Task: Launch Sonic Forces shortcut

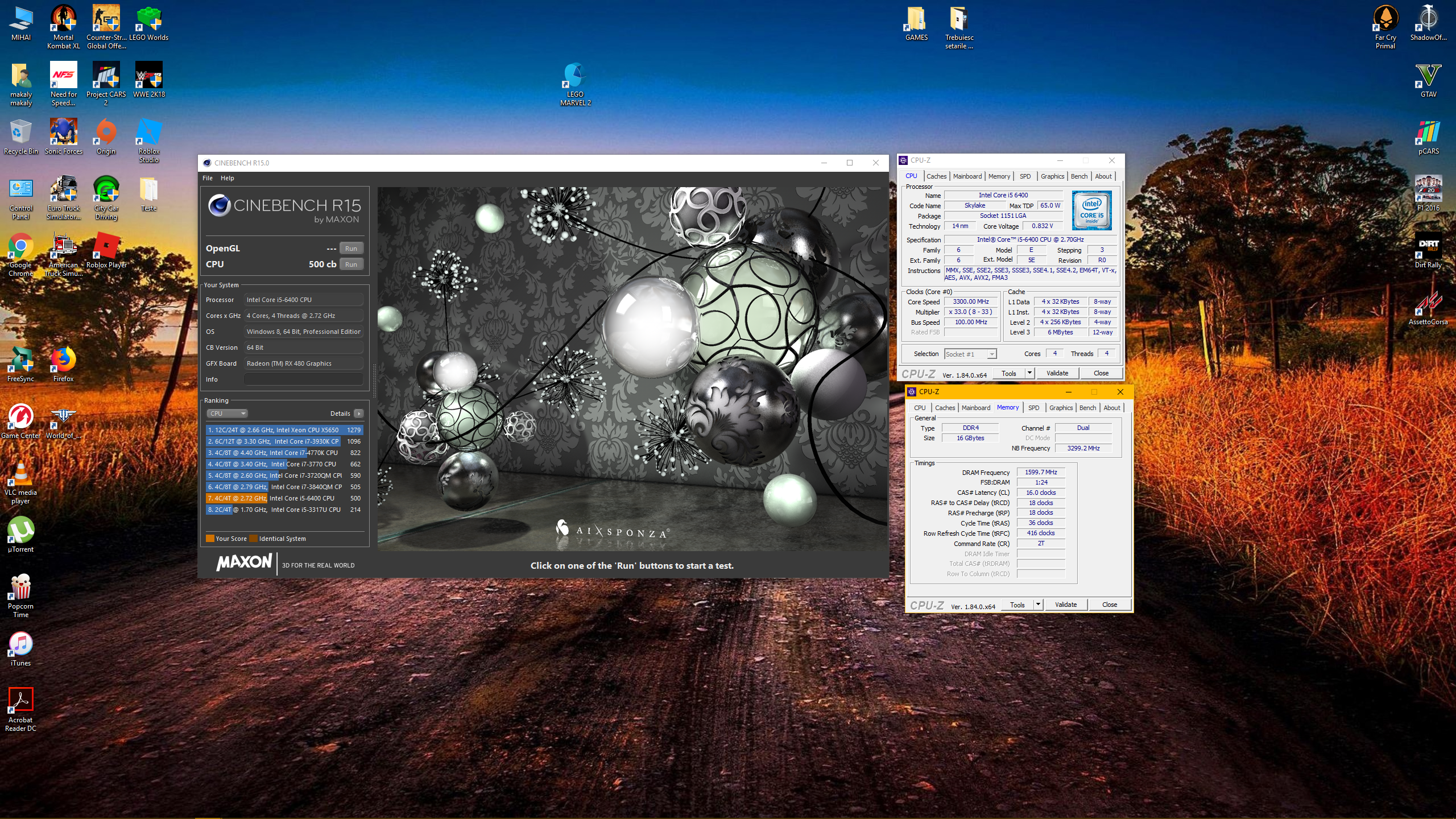Action: pyautogui.click(x=63, y=136)
